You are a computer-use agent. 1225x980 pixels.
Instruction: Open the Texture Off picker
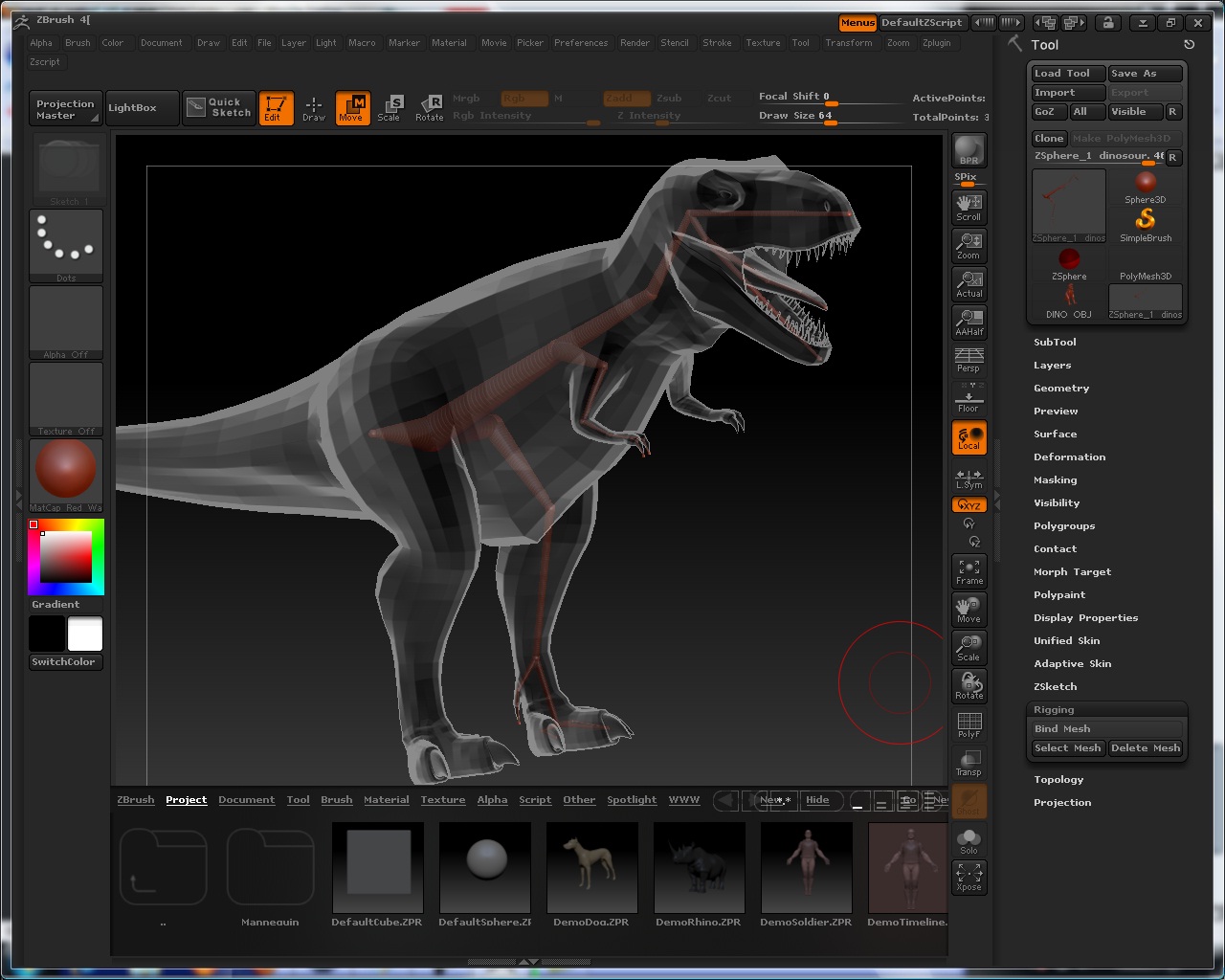coord(66,399)
